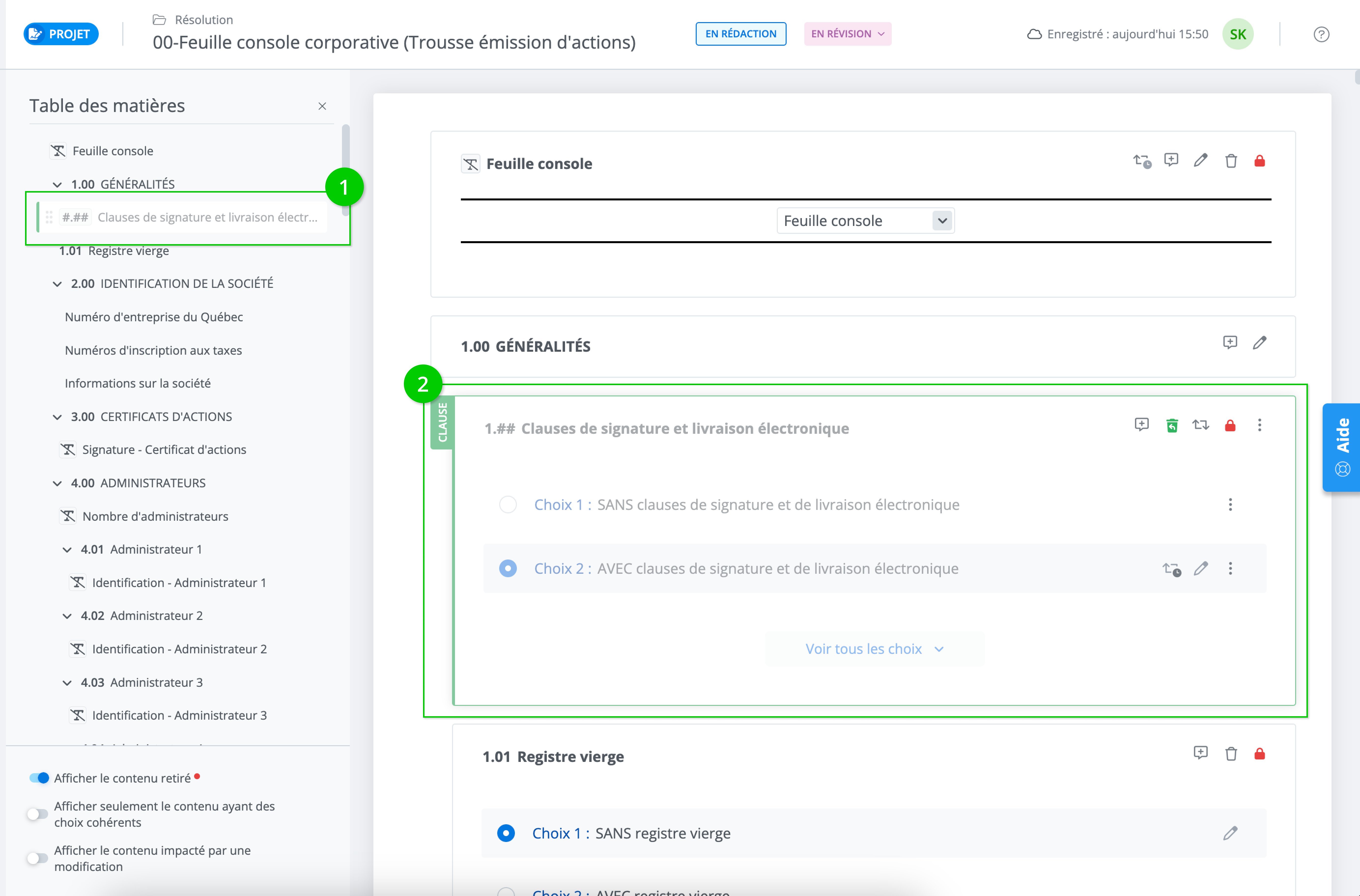Close the Table des matières panel

[x=322, y=106]
